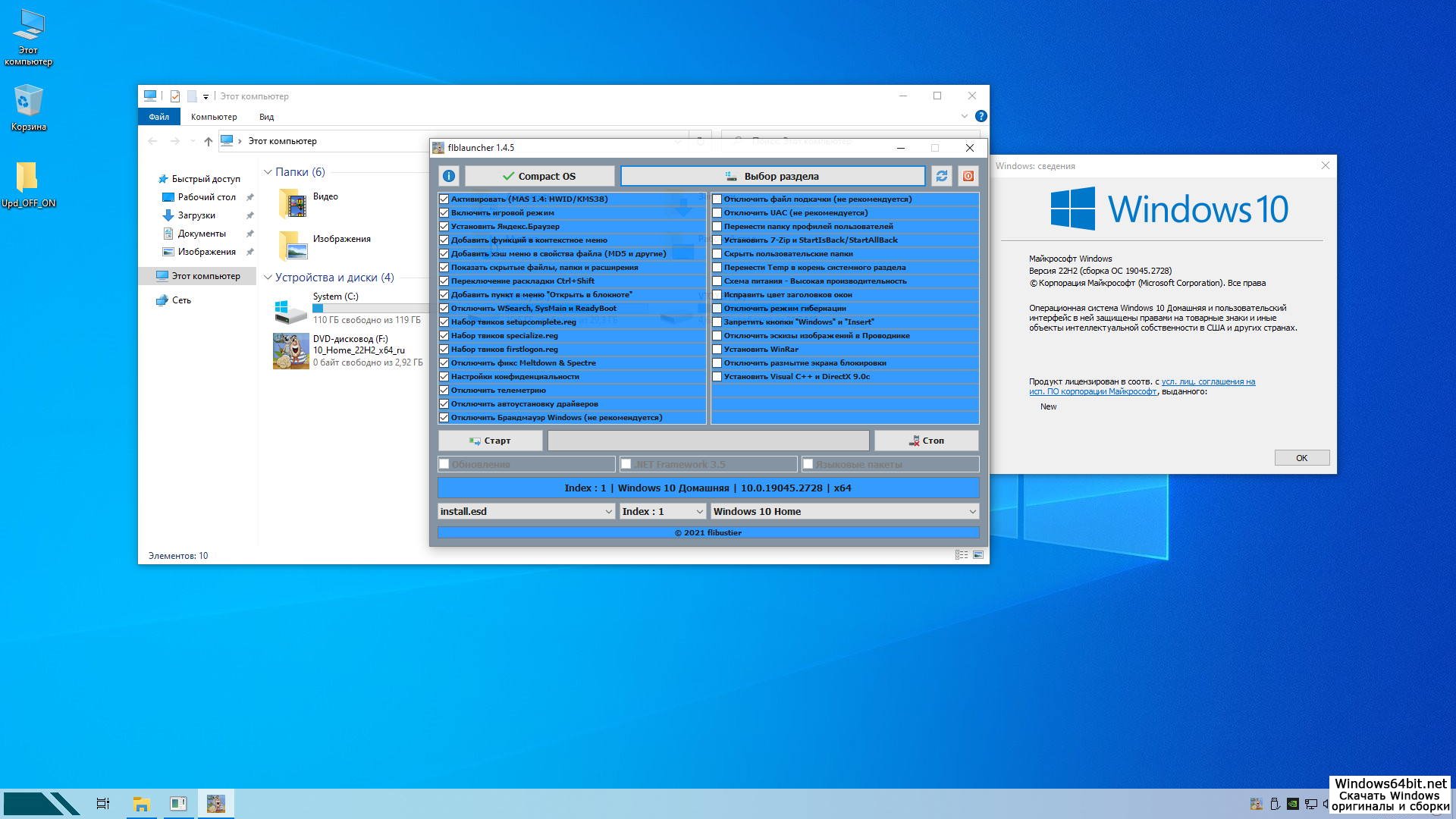This screenshot has height=819, width=1456.
Task: Click the refresh arrows icon in flblauncher
Action: pyautogui.click(x=942, y=176)
